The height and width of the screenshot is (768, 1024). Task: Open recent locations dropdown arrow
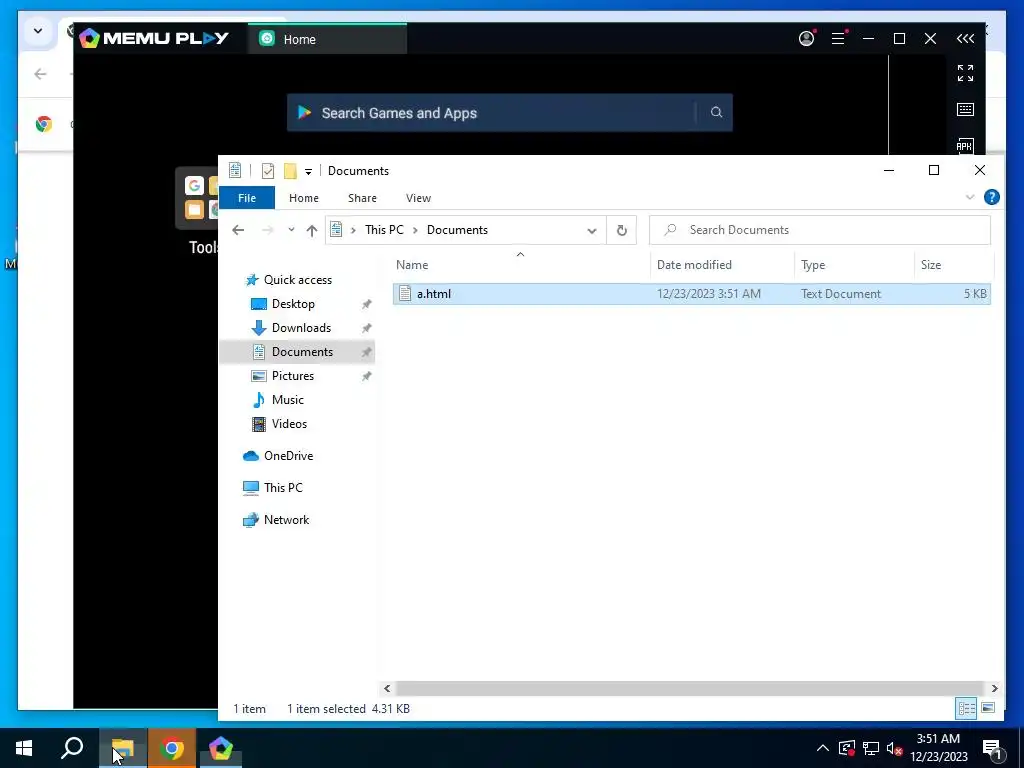tap(291, 230)
